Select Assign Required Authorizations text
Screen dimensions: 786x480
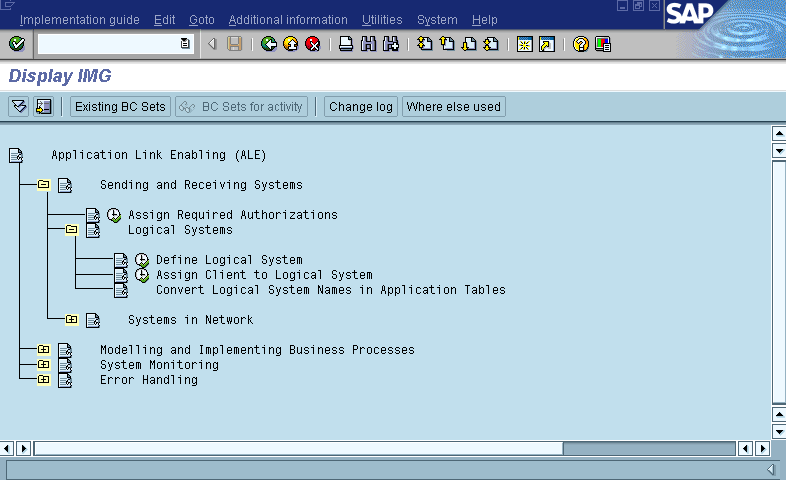pyautogui.click(x=233, y=214)
